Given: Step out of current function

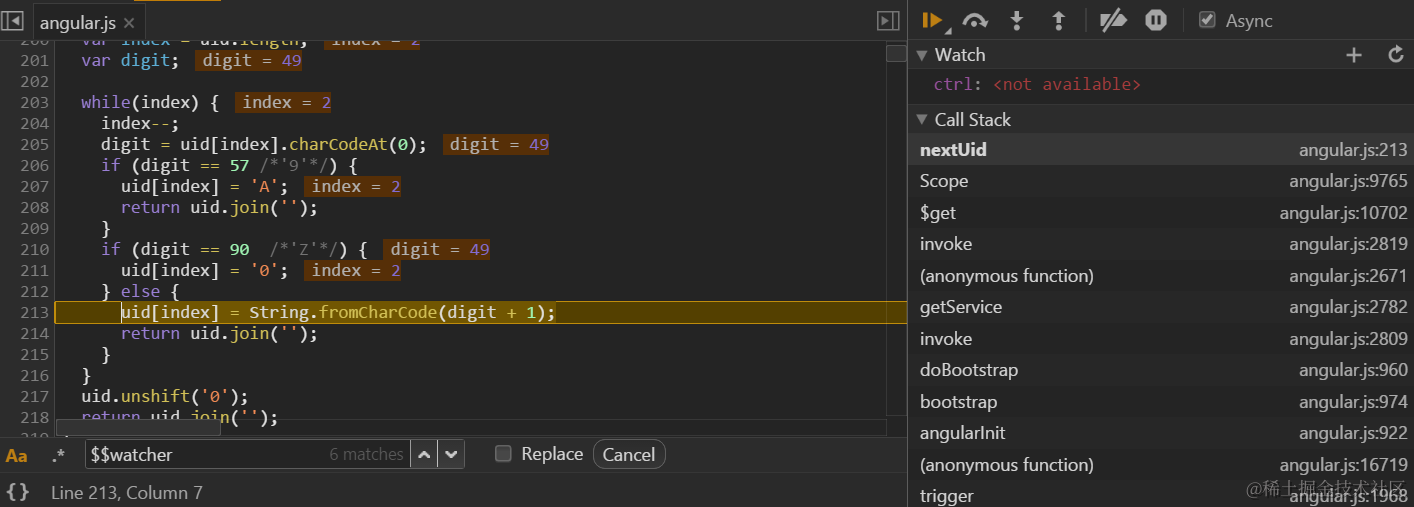Looking at the screenshot, I should point(1059,20).
